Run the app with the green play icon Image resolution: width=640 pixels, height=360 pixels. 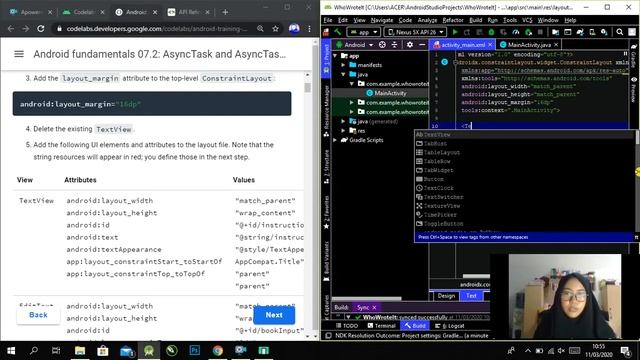pyautogui.click(x=455, y=32)
